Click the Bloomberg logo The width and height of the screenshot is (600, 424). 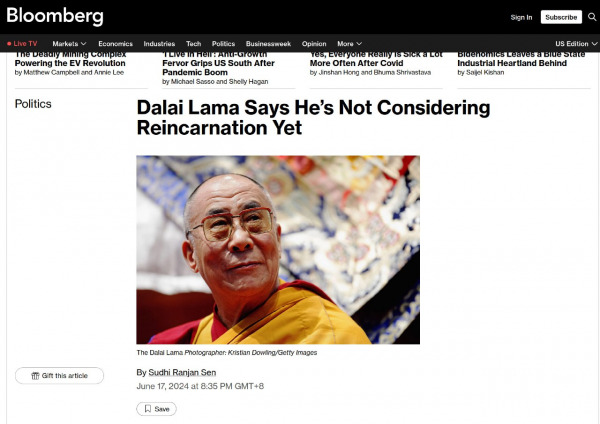click(x=55, y=16)
